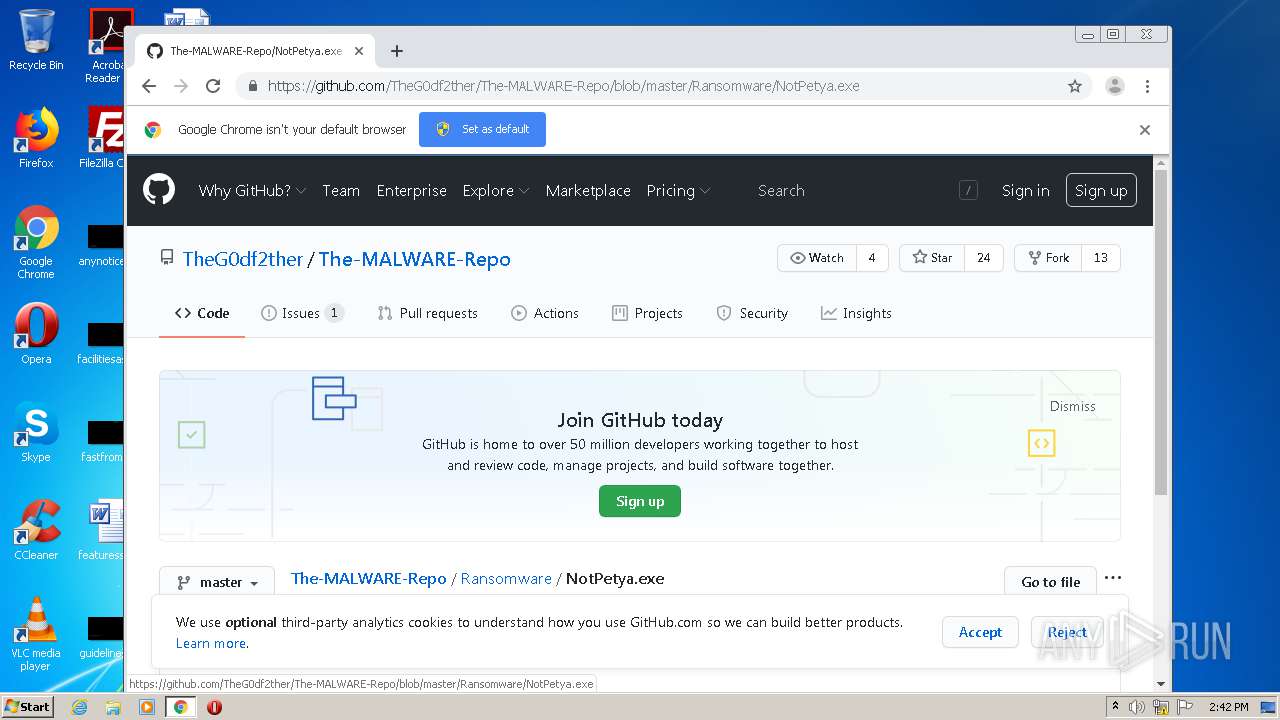Open Chrome's three-dot menu
This screenshot has height=720, width=1280.
coord(1147,86)
